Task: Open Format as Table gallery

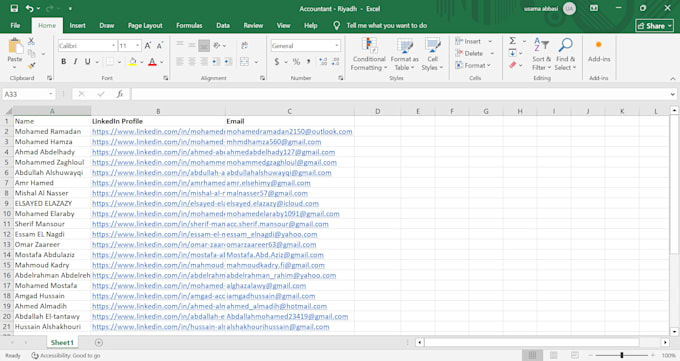Action: coord(404,54)
